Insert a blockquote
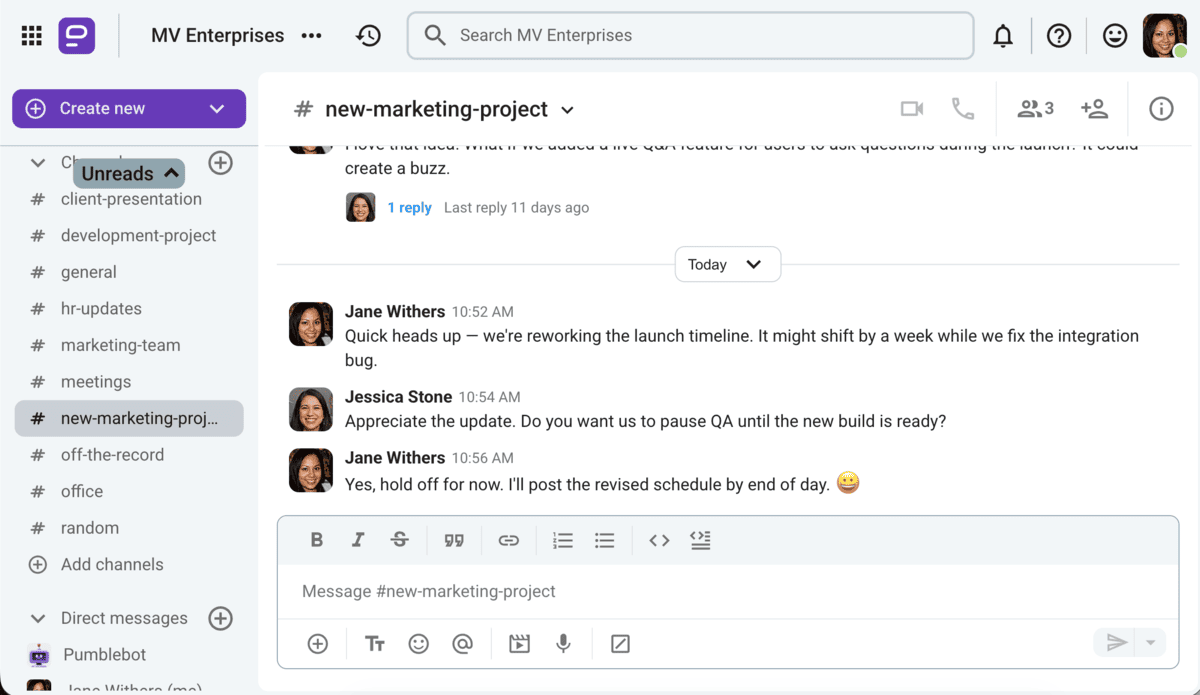 coord(454,540)
